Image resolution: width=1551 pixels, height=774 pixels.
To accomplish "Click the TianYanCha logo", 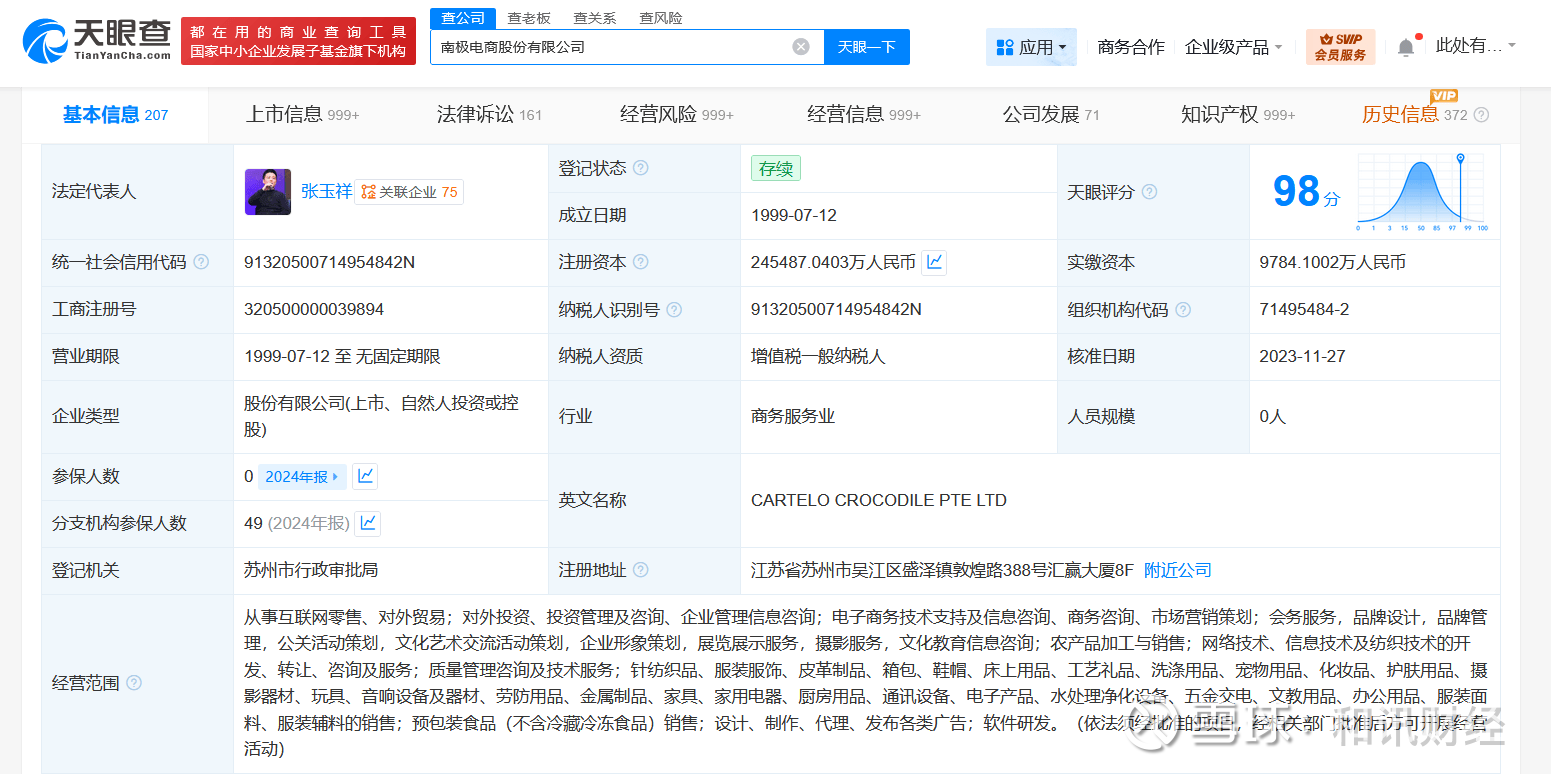I will (96, 41).
